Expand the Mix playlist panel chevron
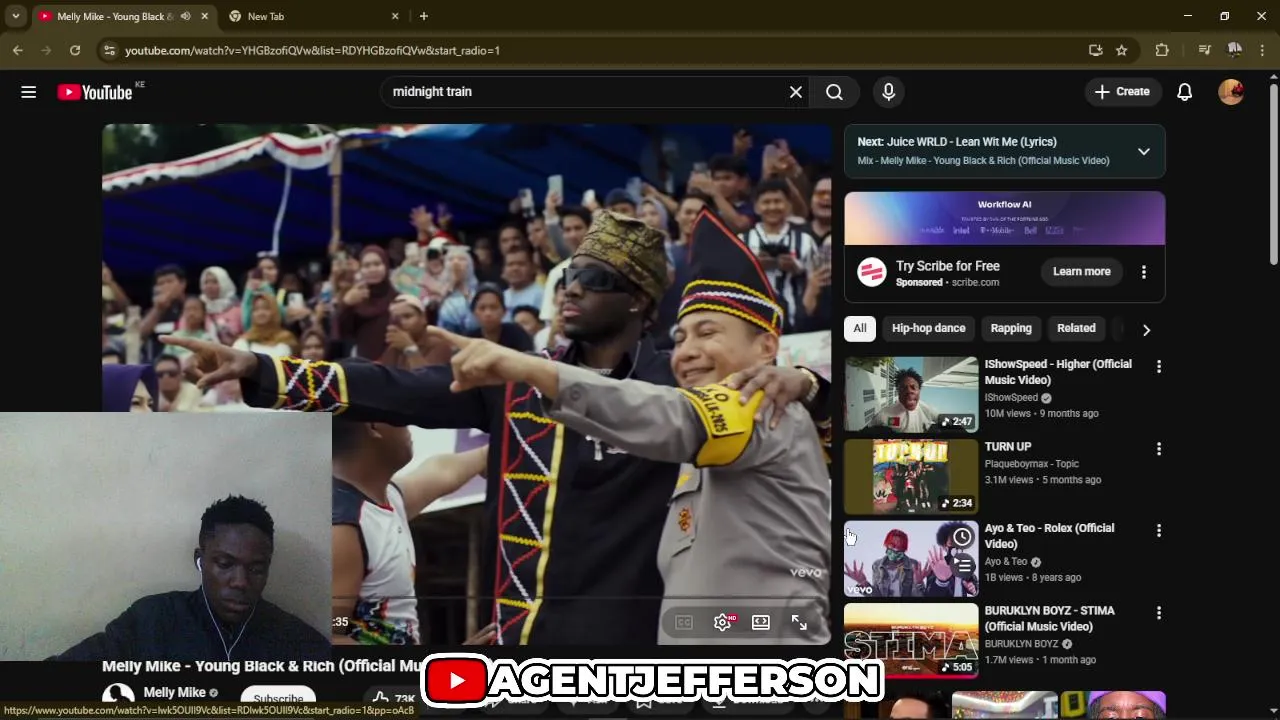 pos(1143,152)
